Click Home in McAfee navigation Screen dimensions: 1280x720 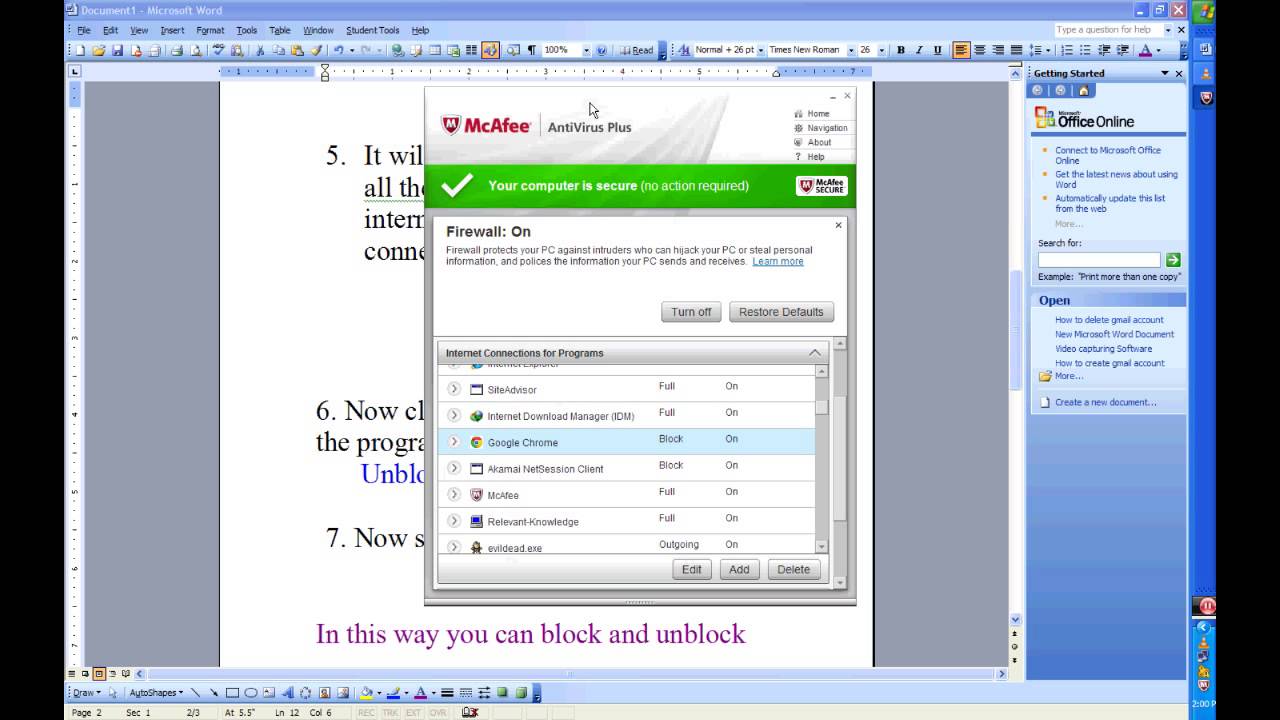point(818,114)
